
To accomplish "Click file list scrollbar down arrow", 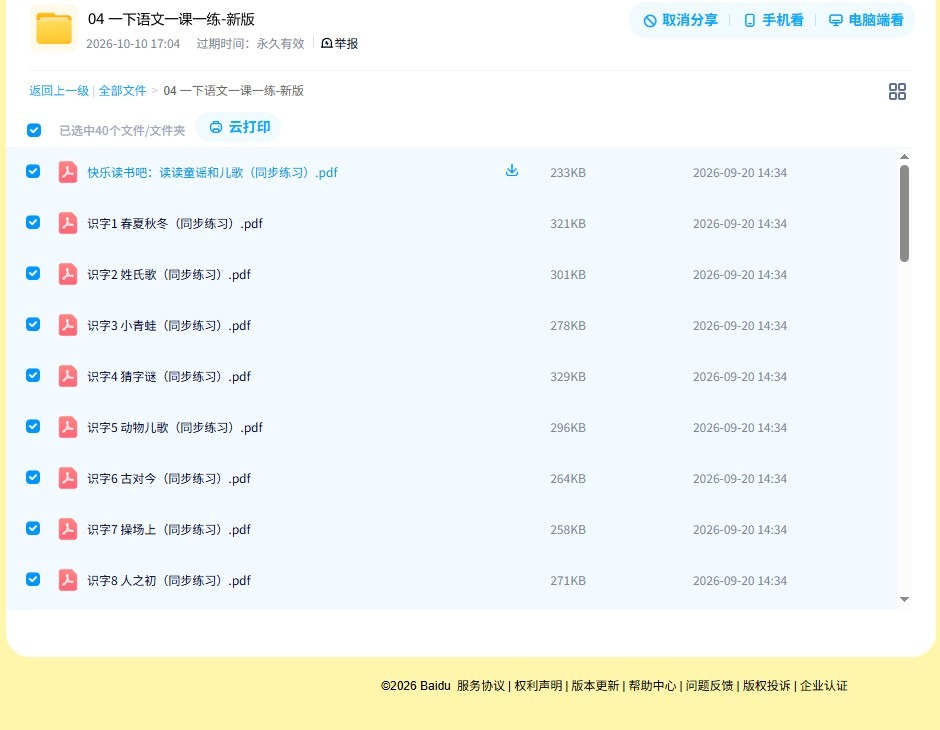I will [x=905, y=599].
